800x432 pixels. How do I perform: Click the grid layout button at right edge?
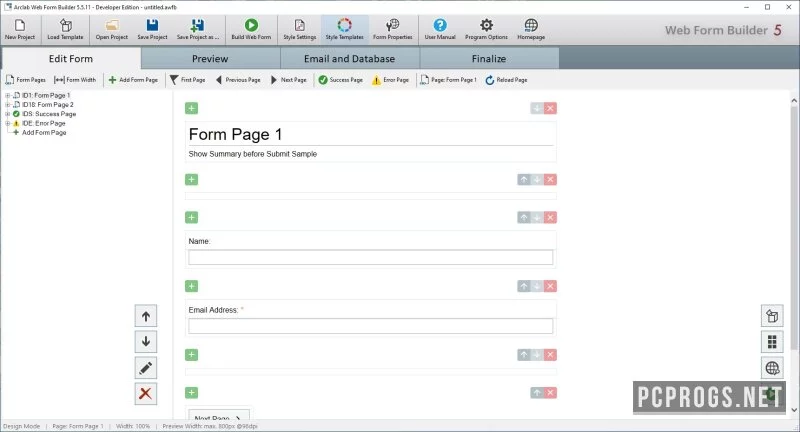(772, 342)
